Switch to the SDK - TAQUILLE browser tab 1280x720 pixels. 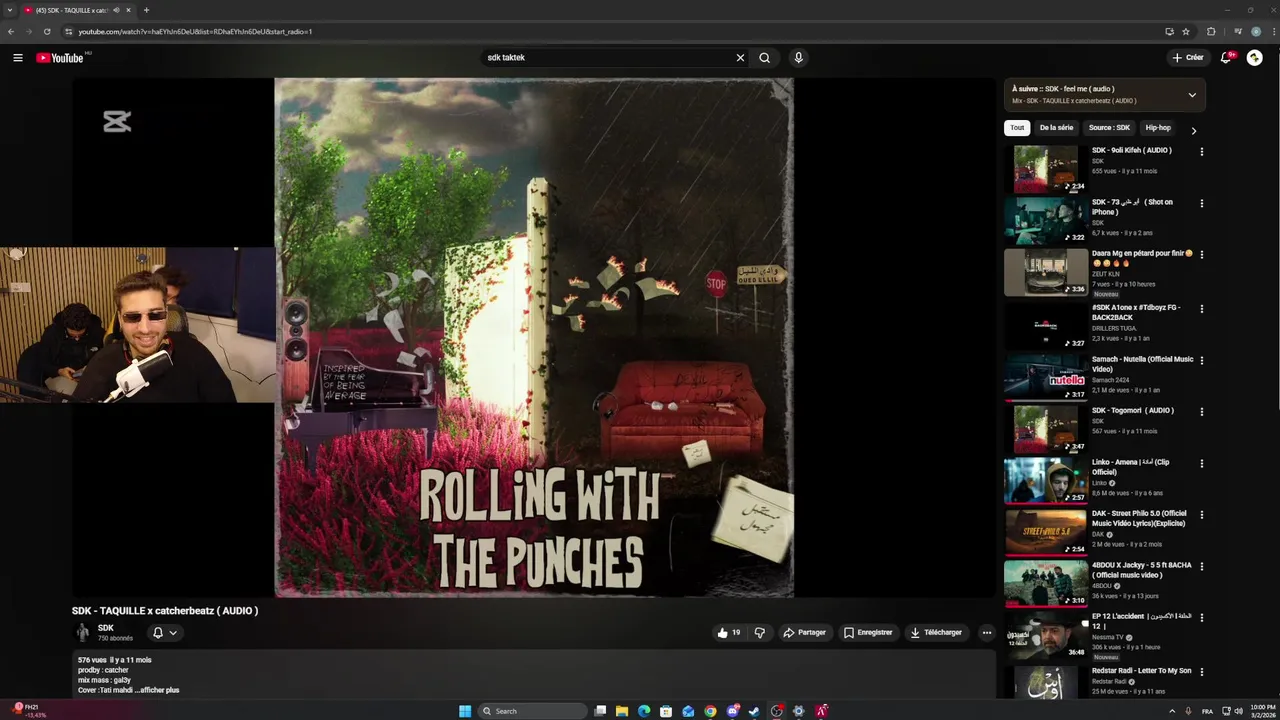pyautogui.click(x=72, y=10)
